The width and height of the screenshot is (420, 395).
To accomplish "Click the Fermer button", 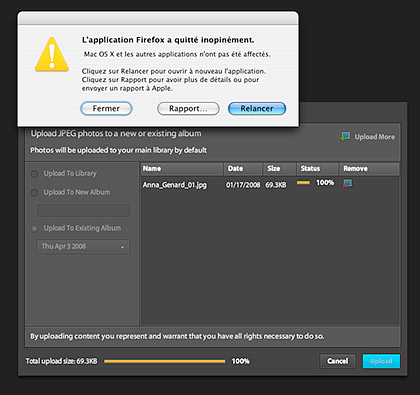I will (106, 109).
